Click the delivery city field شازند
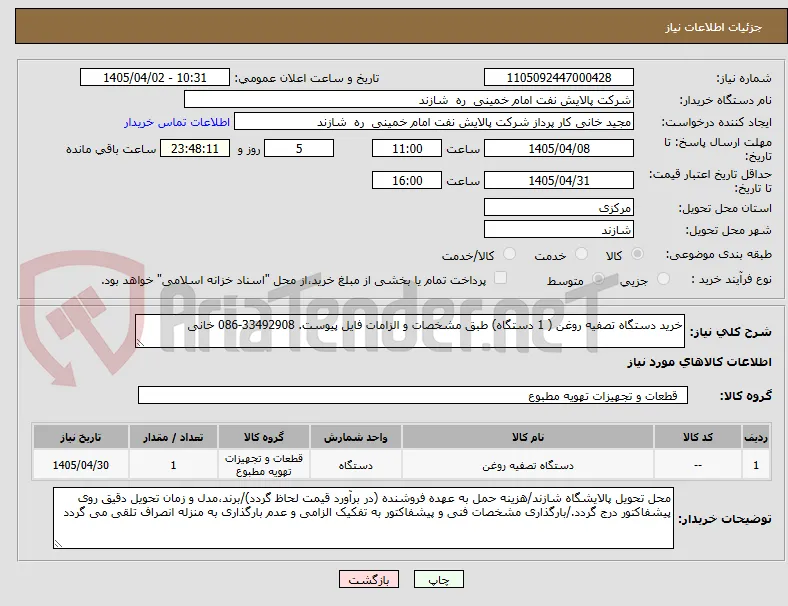788x606 pixels. tap(558, 229)
